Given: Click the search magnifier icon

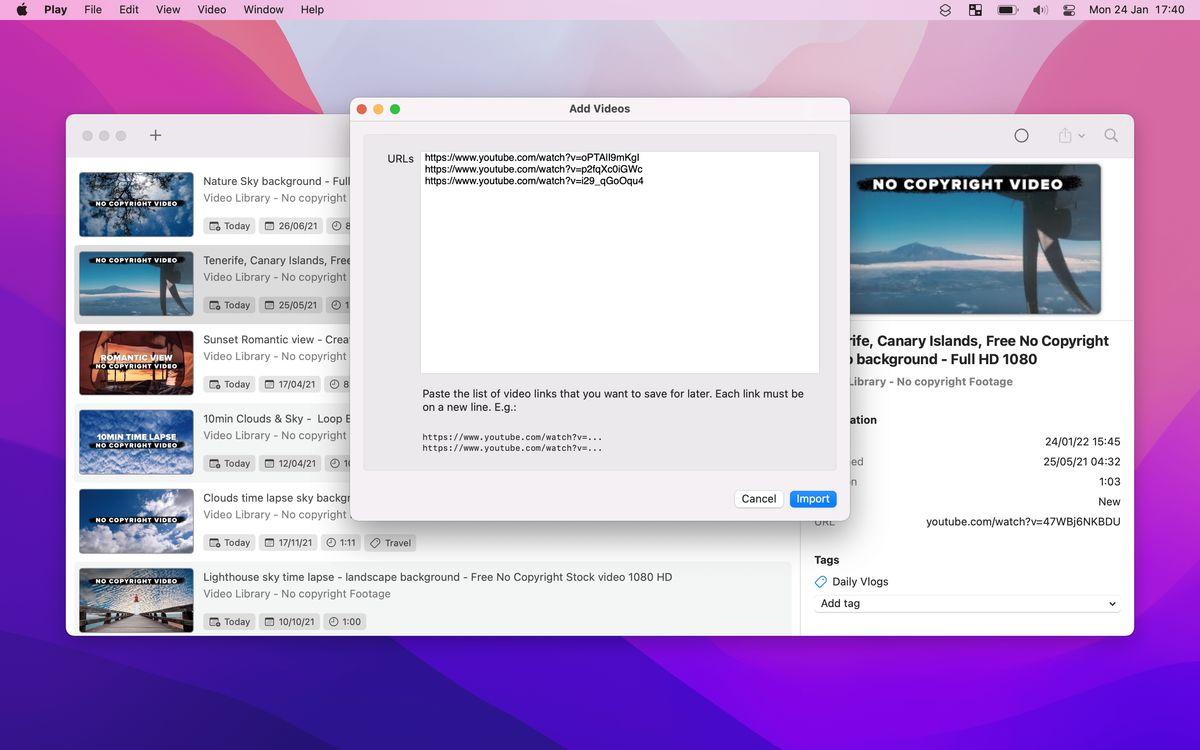Looking at the screenshot, I should coord(1111,136).
